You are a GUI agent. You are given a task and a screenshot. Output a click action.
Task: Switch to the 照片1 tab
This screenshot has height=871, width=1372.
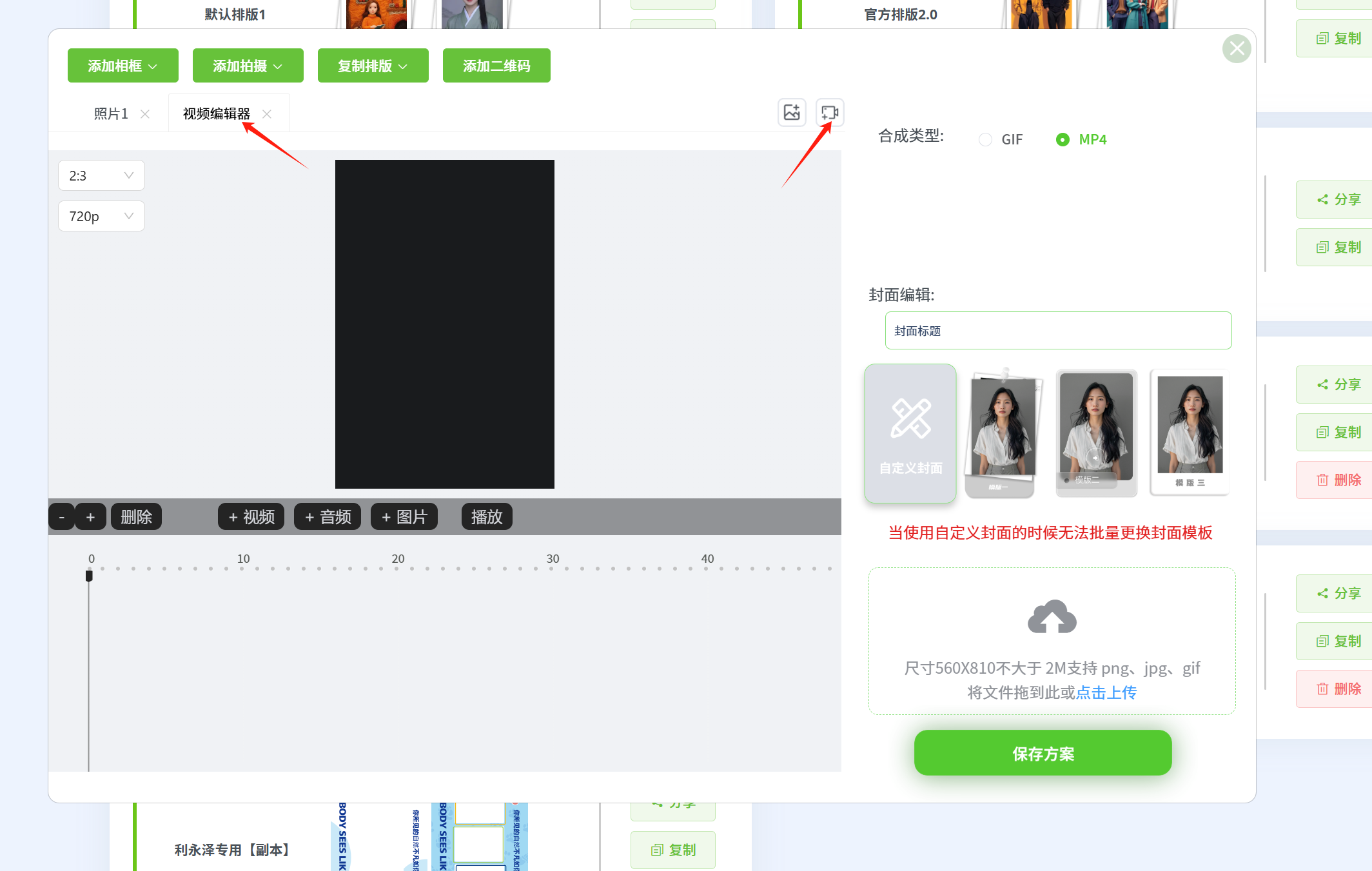coord(111,114)
